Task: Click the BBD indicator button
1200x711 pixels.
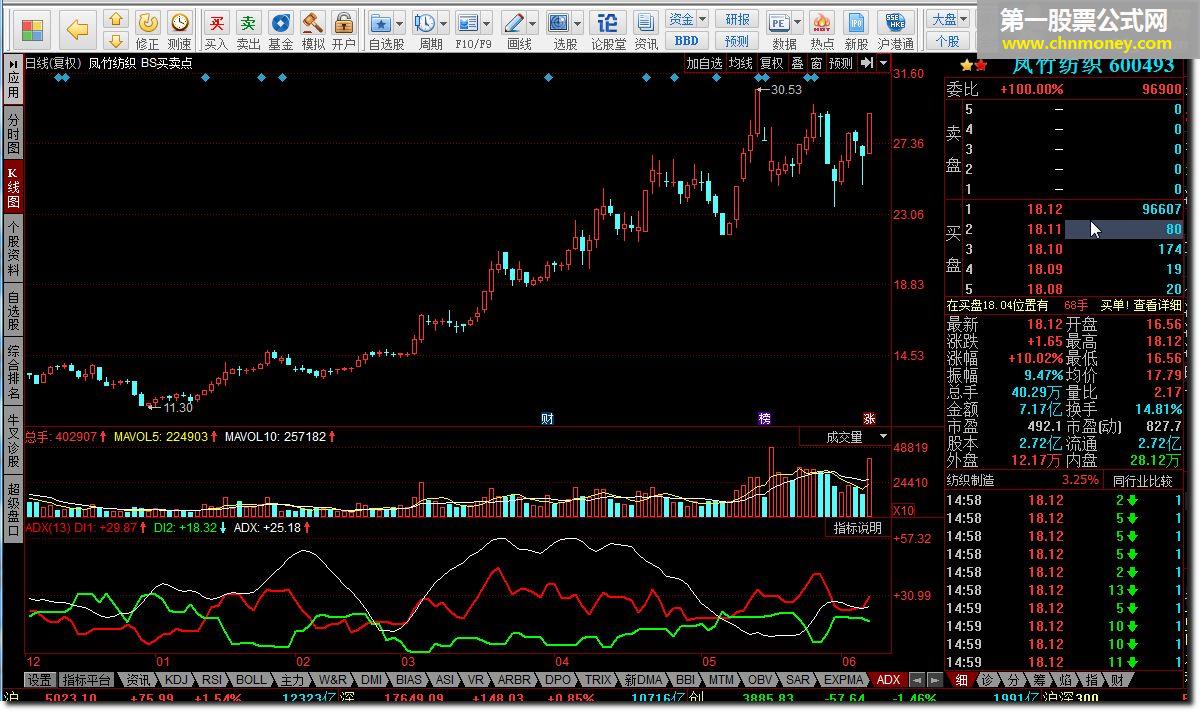Action: pos(687,41)
